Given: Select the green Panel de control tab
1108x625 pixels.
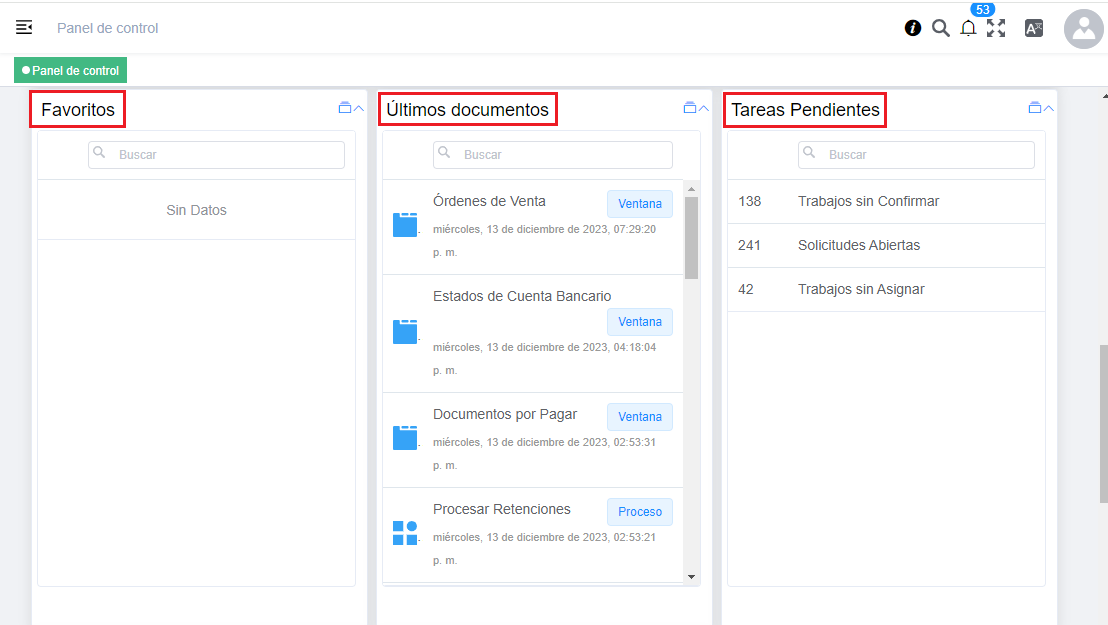Looking at the screenshot, I should tap(71, 71).
